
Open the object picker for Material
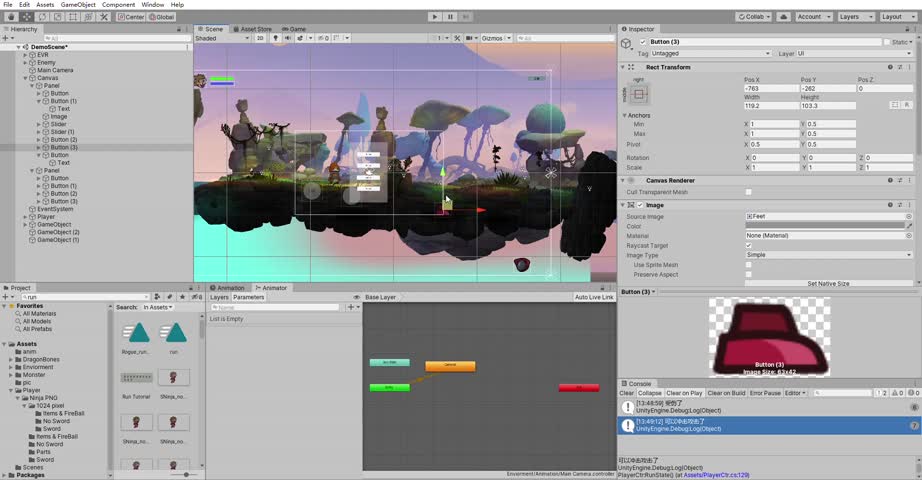click(x=909, y=235)
